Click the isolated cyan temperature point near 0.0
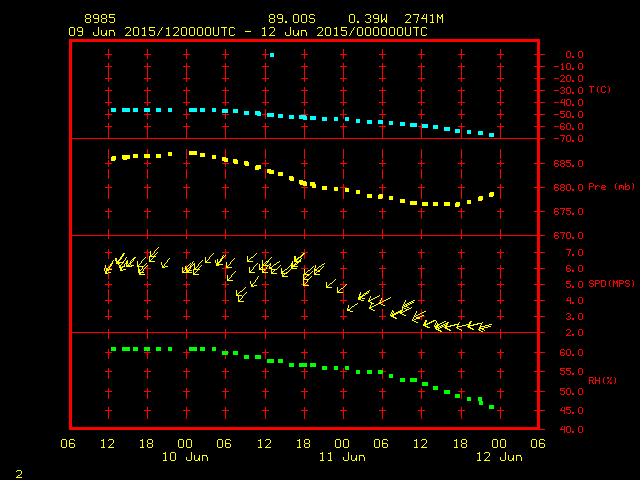The image size is (640, 480). click(272, 55)
